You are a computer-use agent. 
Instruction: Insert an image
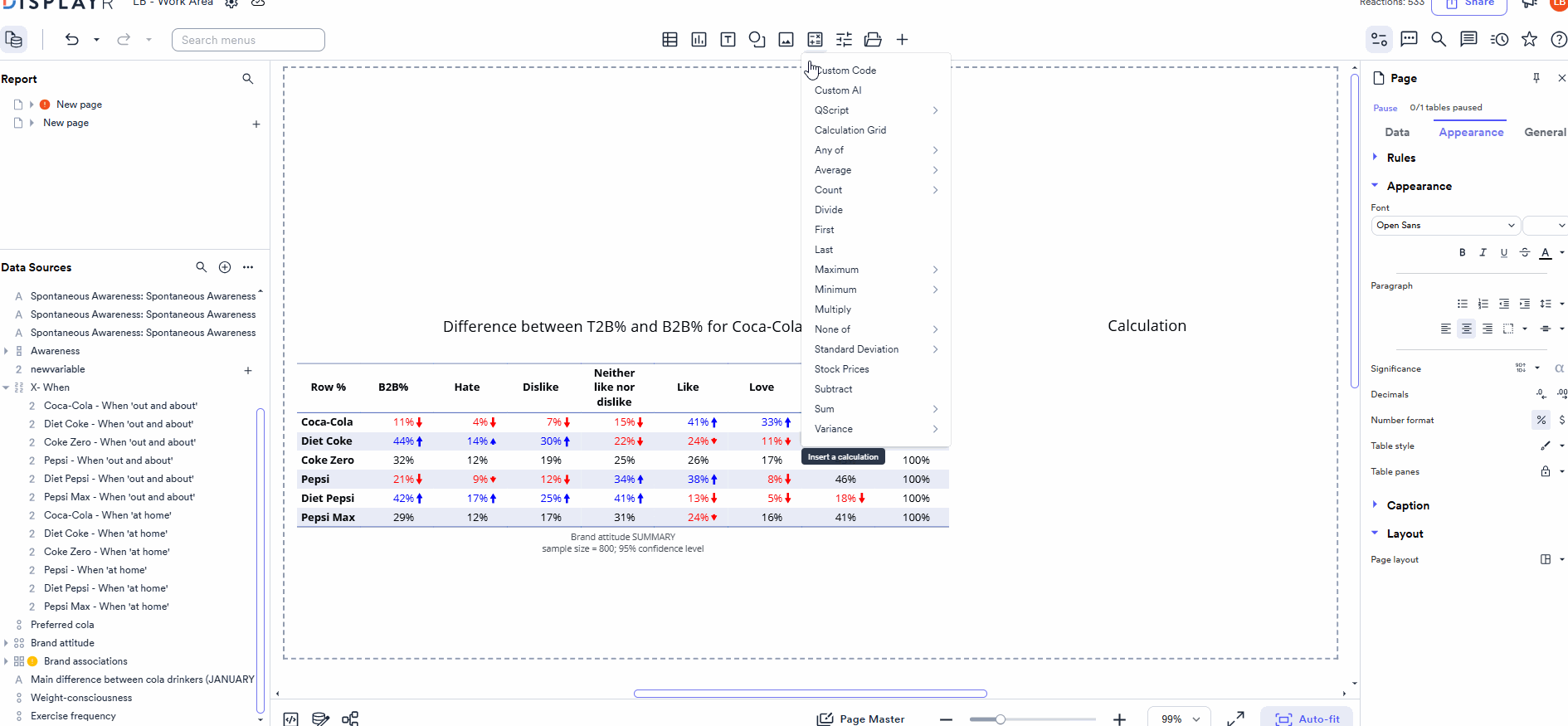(x=786, y=40)
